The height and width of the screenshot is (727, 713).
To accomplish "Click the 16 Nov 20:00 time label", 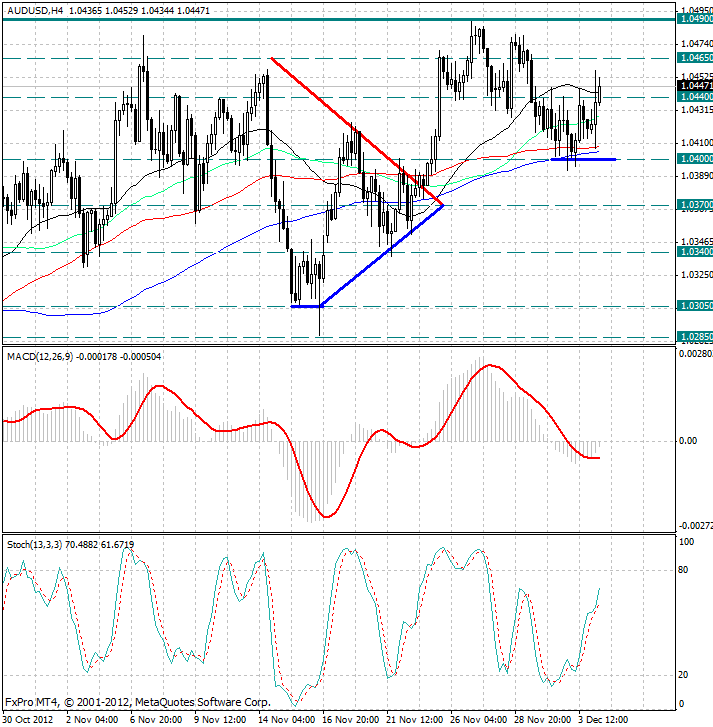I will pos(350,720).
